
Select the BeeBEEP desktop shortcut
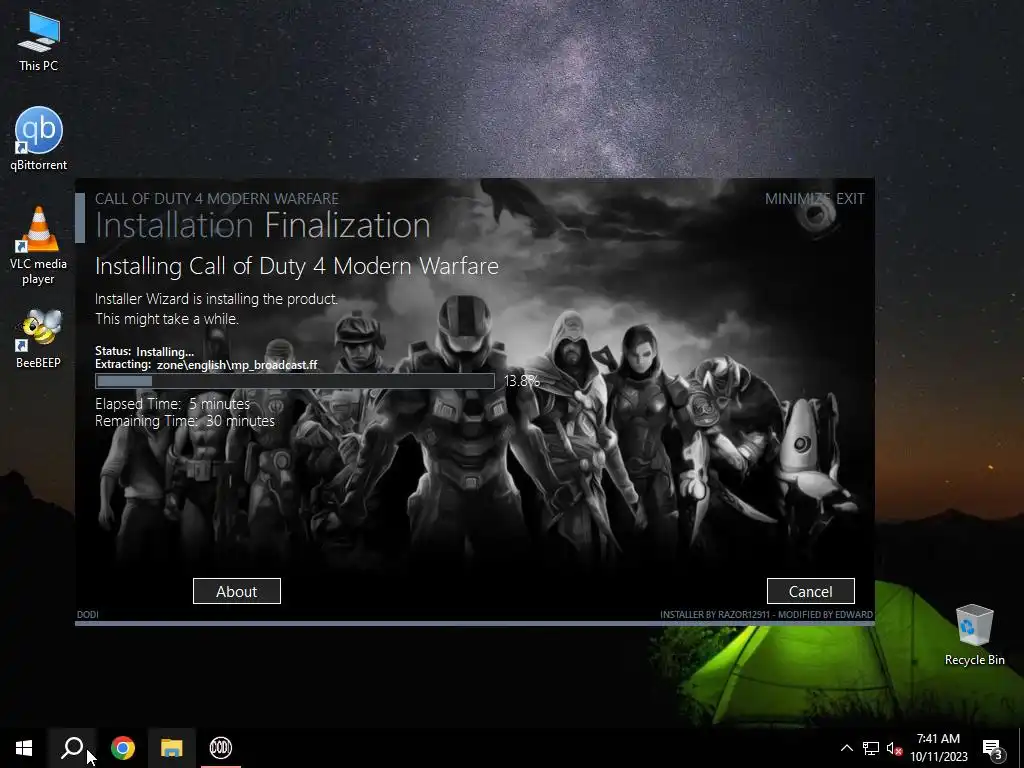pos(39,339)
